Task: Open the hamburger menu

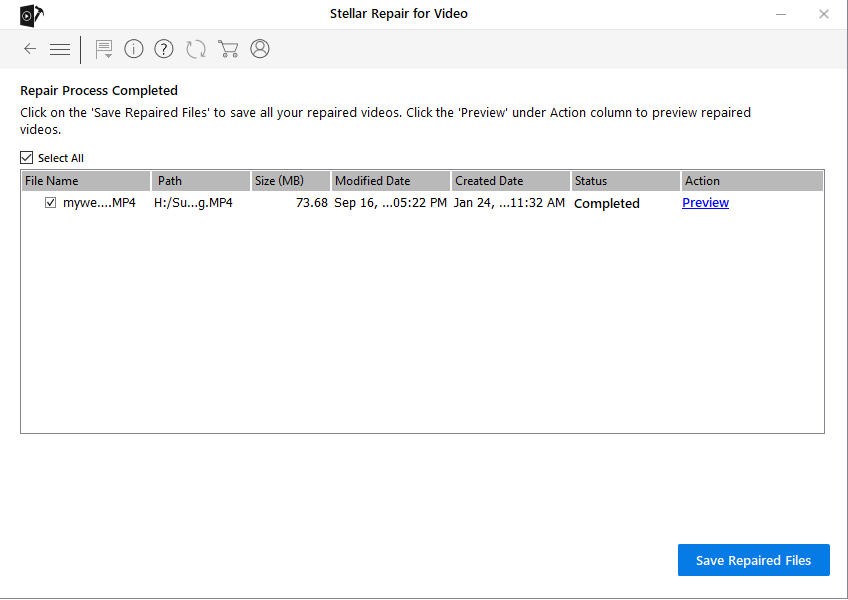Action: point(60,49)
